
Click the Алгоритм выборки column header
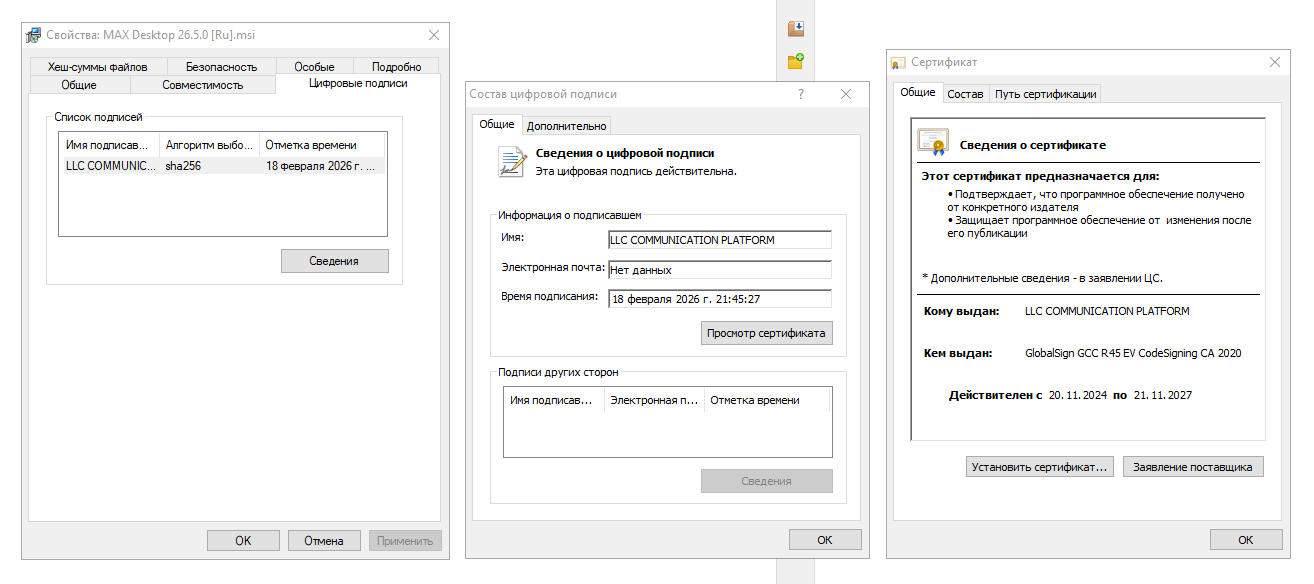[x=209, y=145]
